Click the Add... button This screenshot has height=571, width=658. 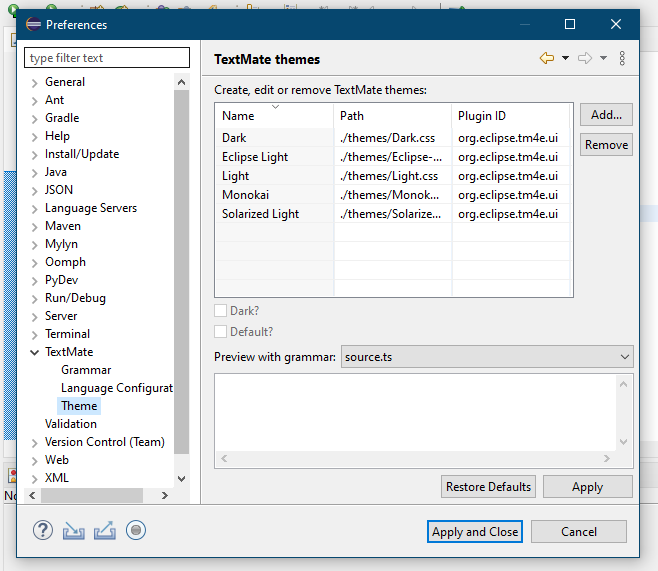[x=606, y=115]
